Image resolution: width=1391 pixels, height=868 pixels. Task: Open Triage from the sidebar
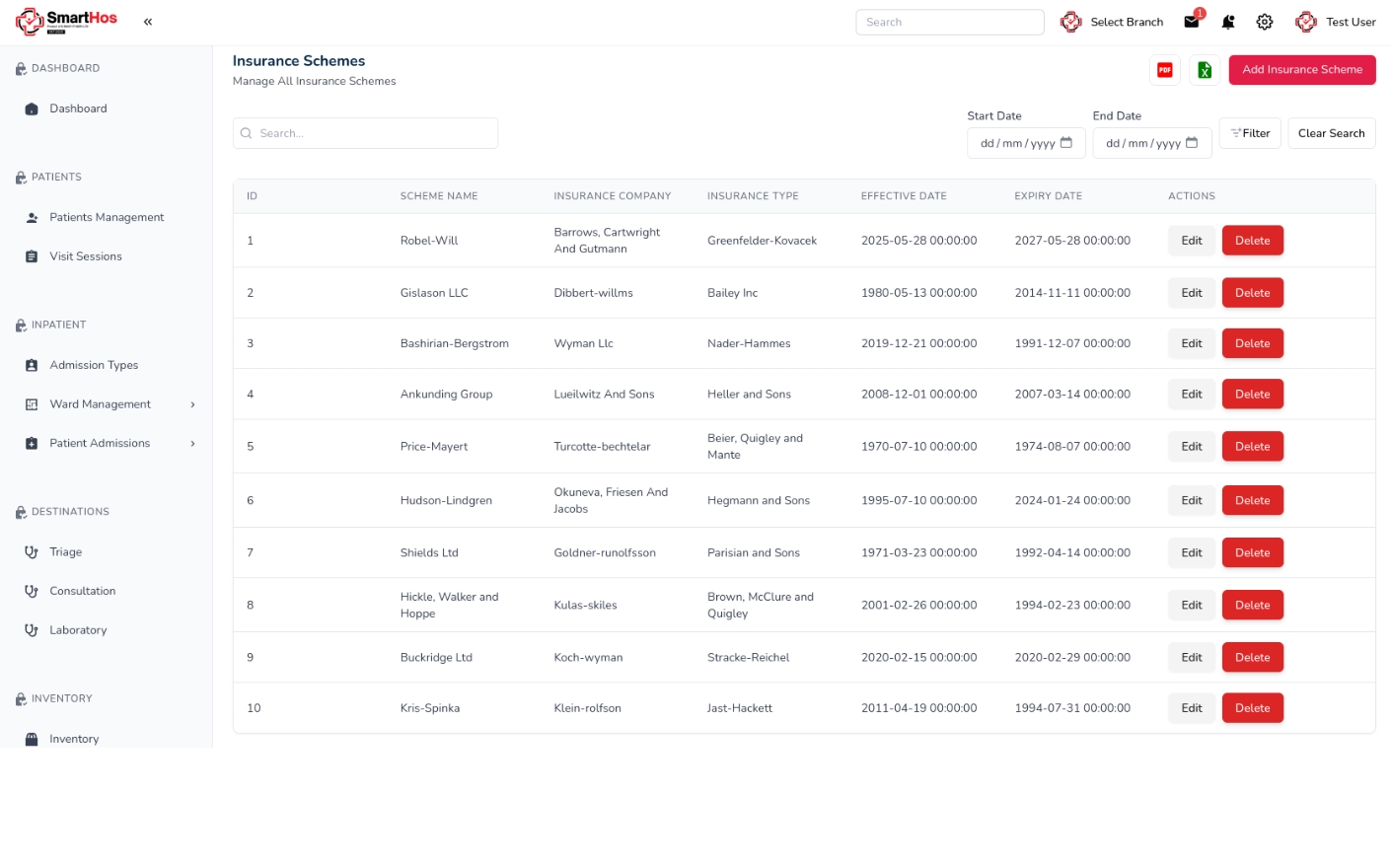(x=66, y=552)
